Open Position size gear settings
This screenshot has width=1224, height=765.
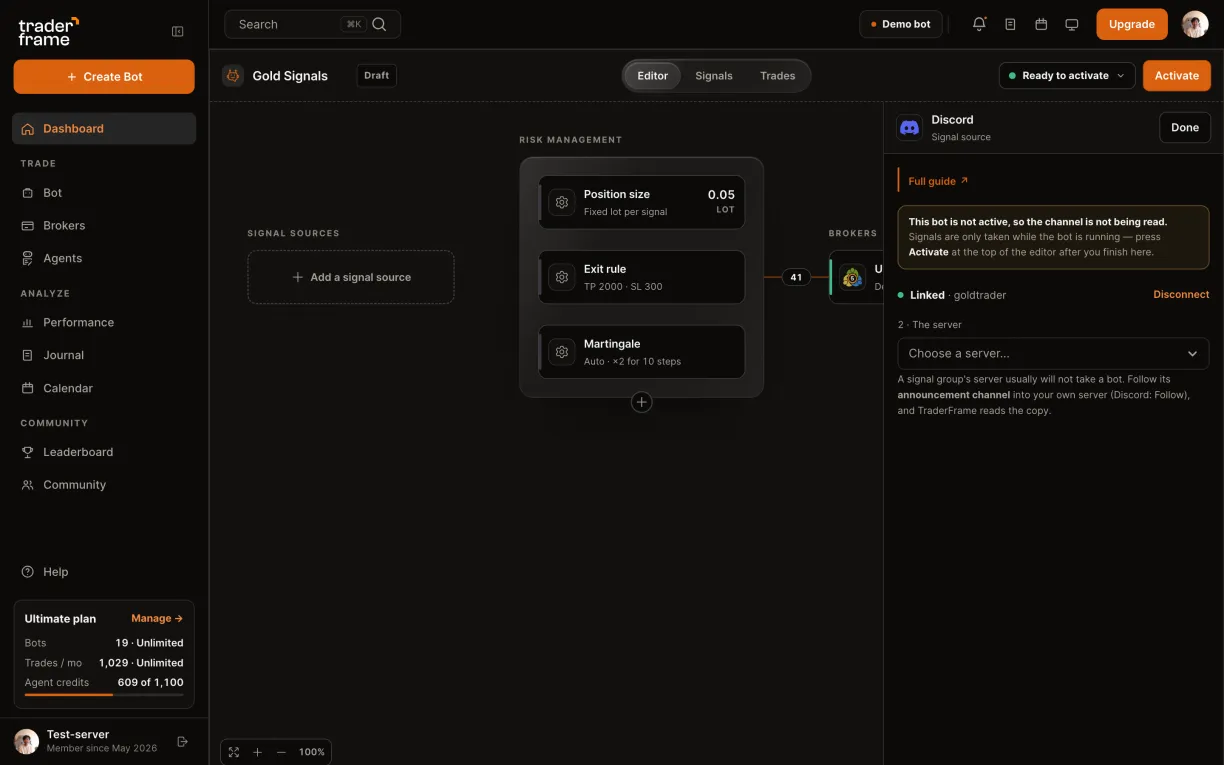562,202
